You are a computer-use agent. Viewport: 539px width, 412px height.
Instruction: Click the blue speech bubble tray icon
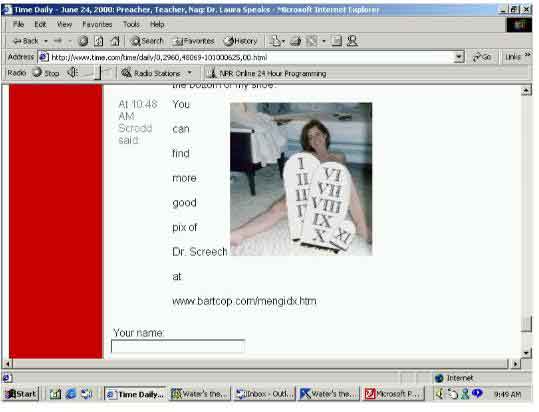(477, 393)
